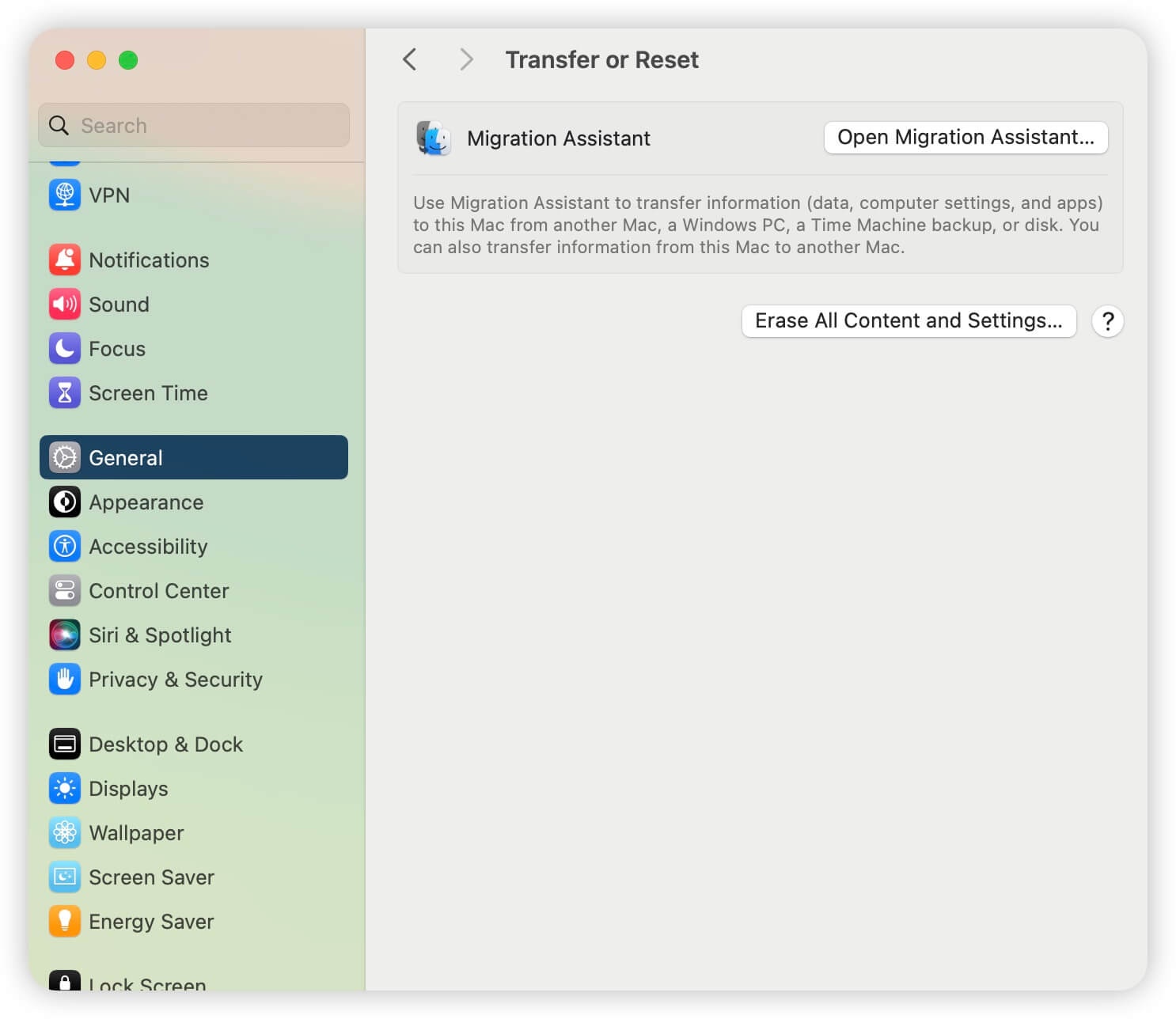The width and height of the screenshot is (1176, 1019).
Task: Open Displays settings
Action: (194, 788)
